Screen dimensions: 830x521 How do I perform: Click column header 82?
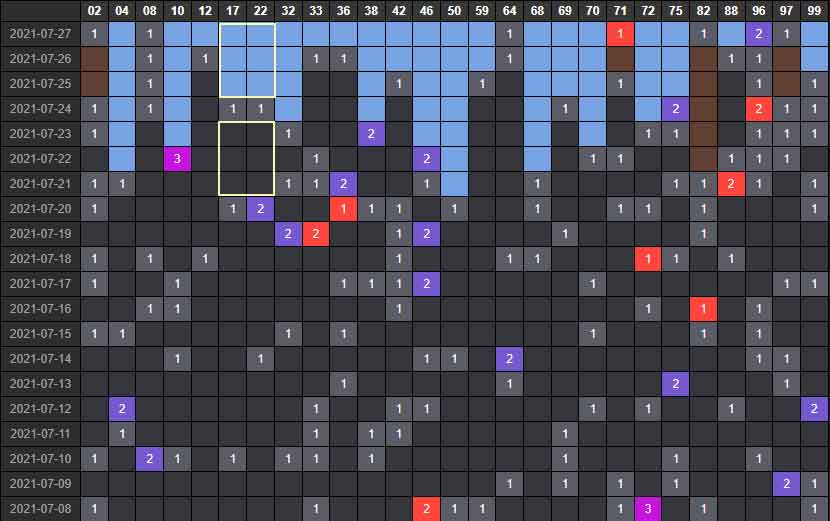(x=703, y=11)
